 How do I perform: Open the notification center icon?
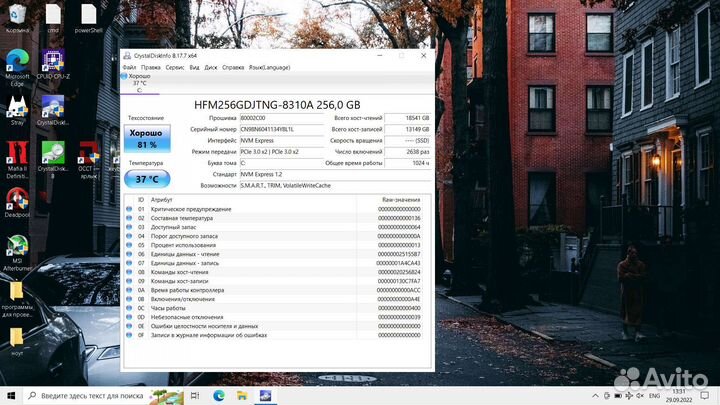pos(704,396)
